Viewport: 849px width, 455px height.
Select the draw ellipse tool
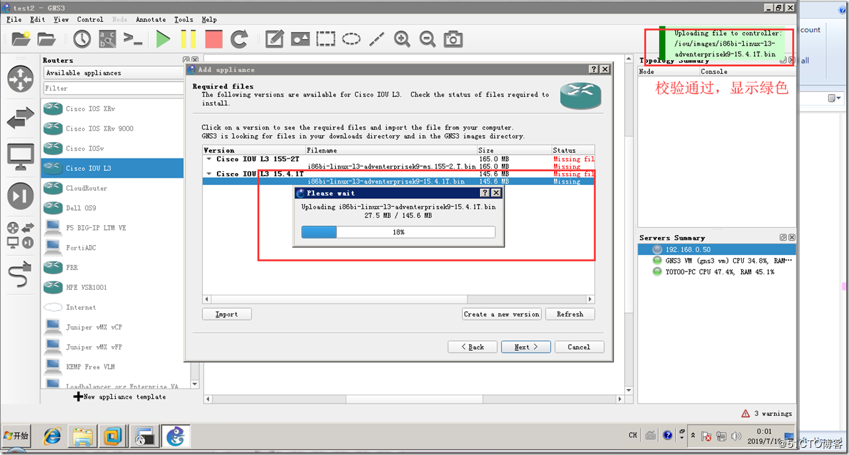pyautogui.click(x=351, y=39)
